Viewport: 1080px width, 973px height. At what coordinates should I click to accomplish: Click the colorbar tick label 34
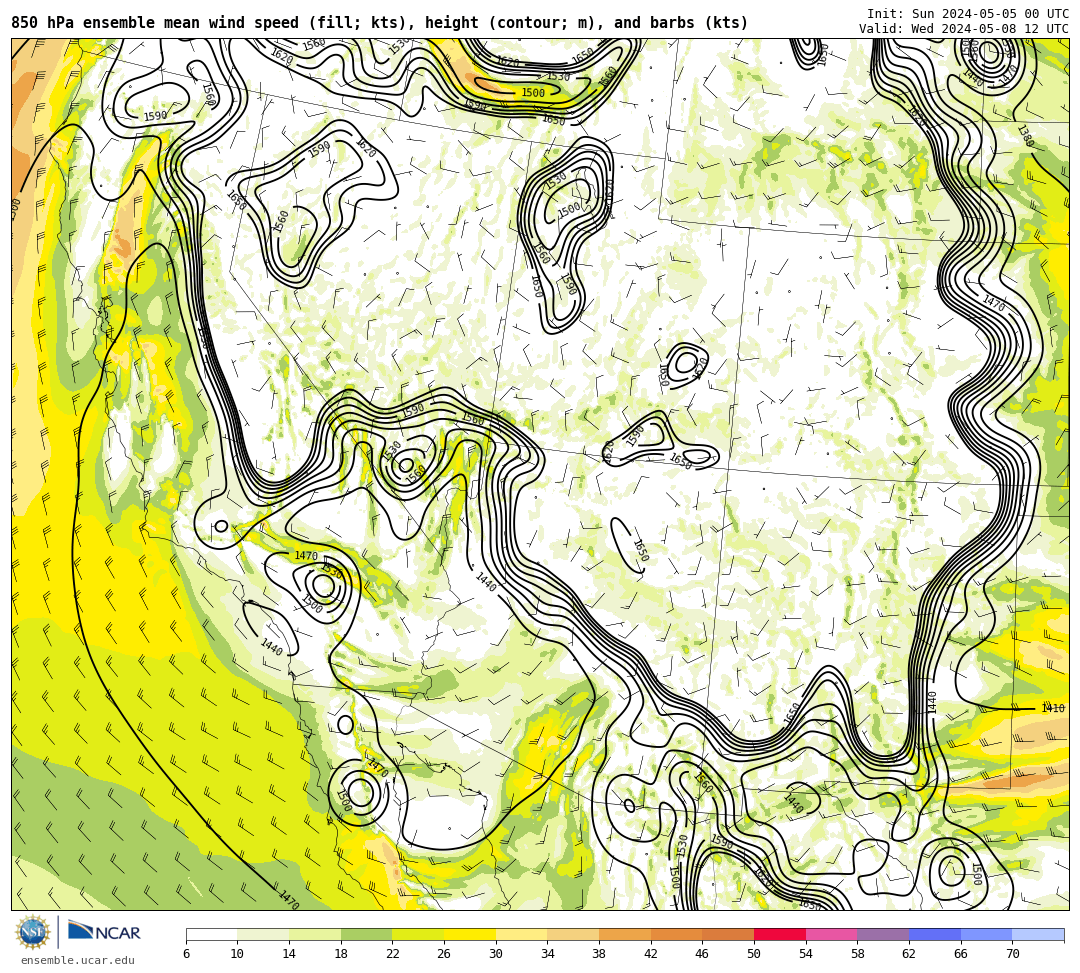coord(548,954)
